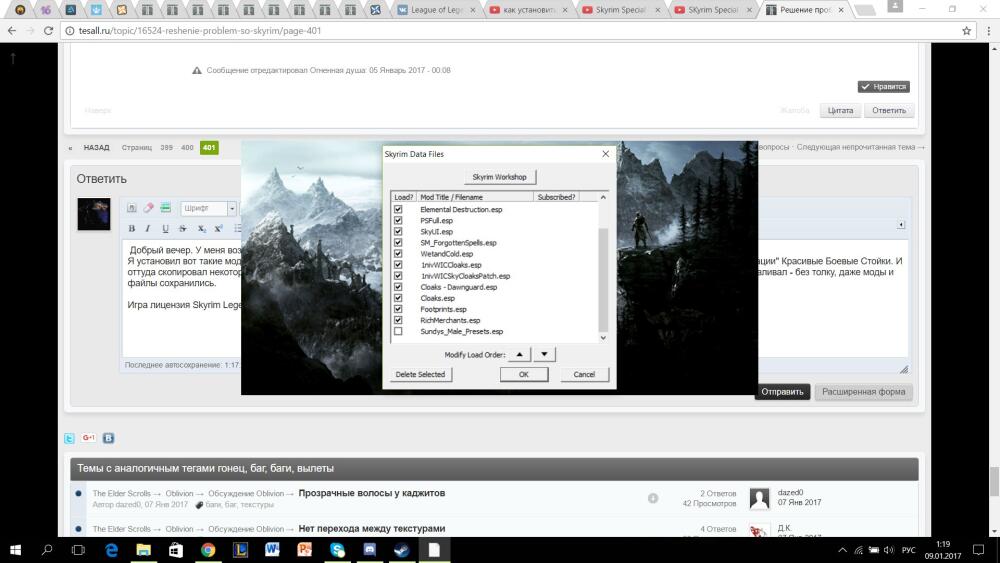Toggle 1nivWICCloaks.esp checkbox
The image size is (1000, 563).
[398, 265]
